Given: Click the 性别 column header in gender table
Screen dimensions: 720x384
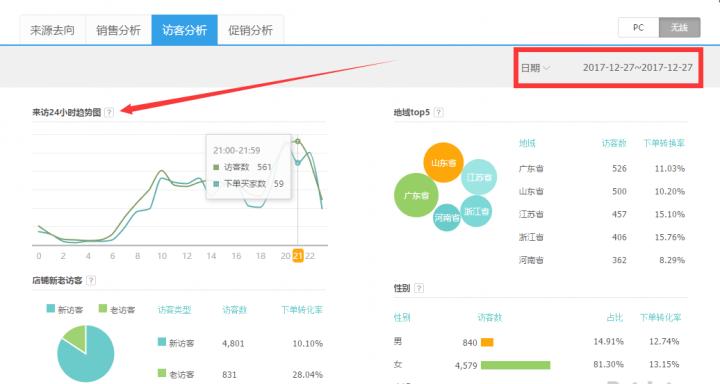Looking at the screenshot, I should click(x=402, y=317).
